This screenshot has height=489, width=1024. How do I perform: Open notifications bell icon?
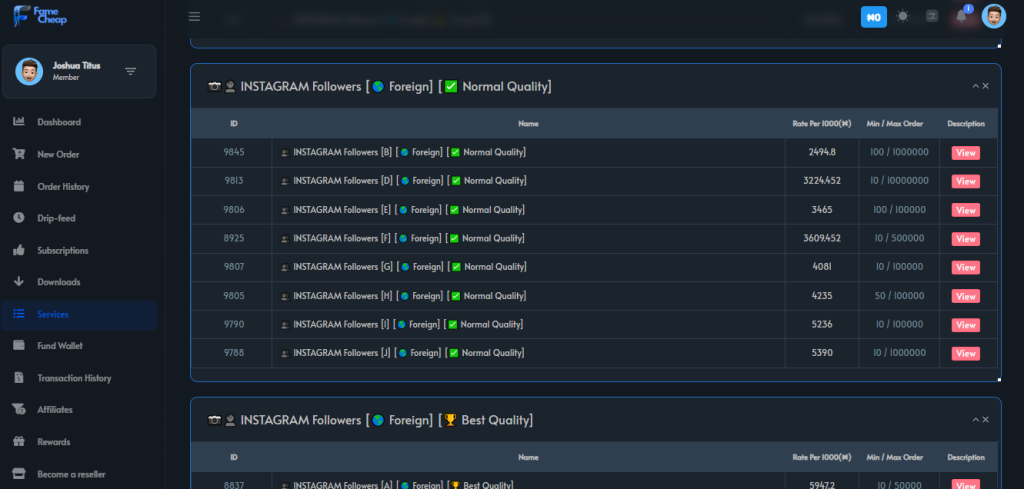(x=961, y=16)
